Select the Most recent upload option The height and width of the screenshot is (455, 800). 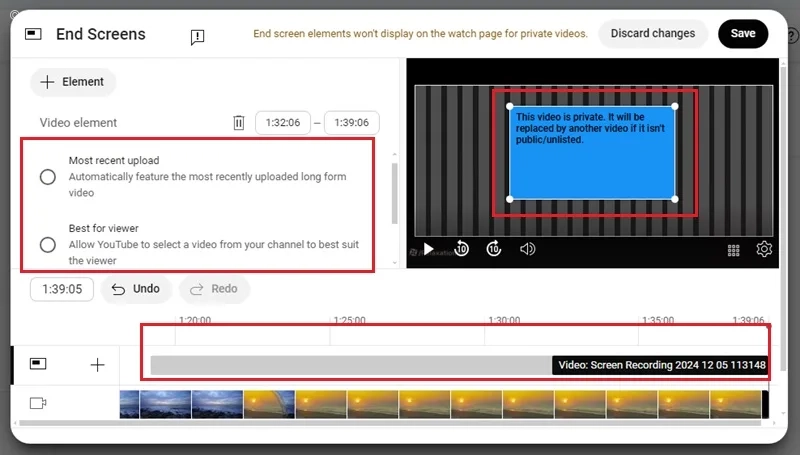48,176
